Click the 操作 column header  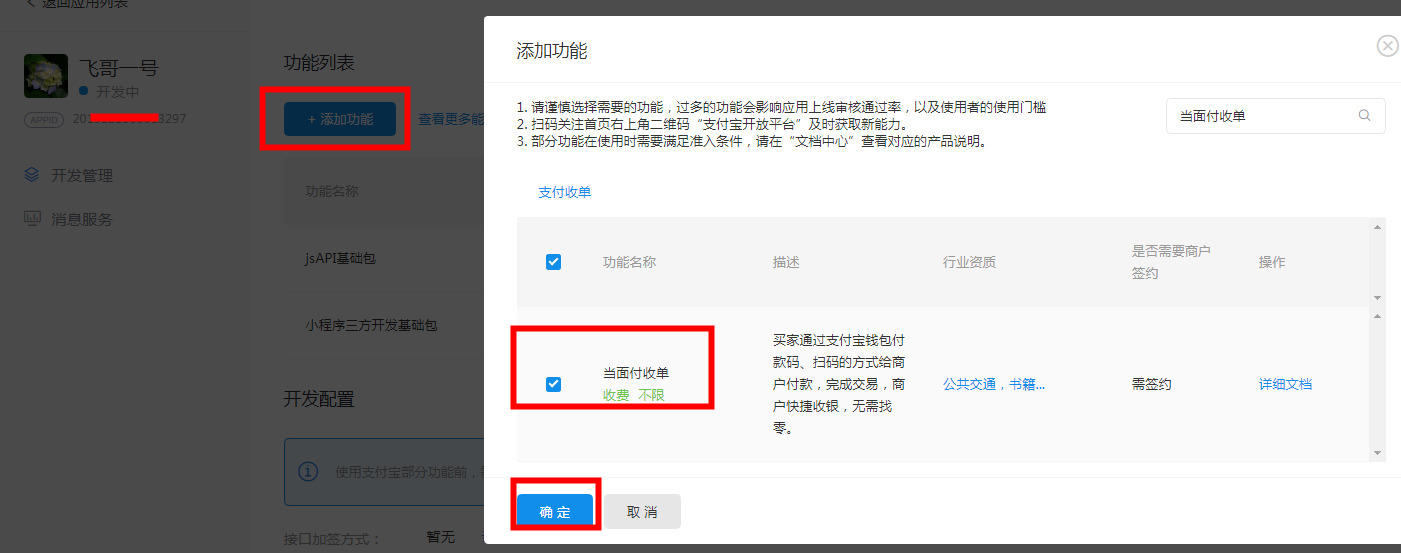[1272, 262]
